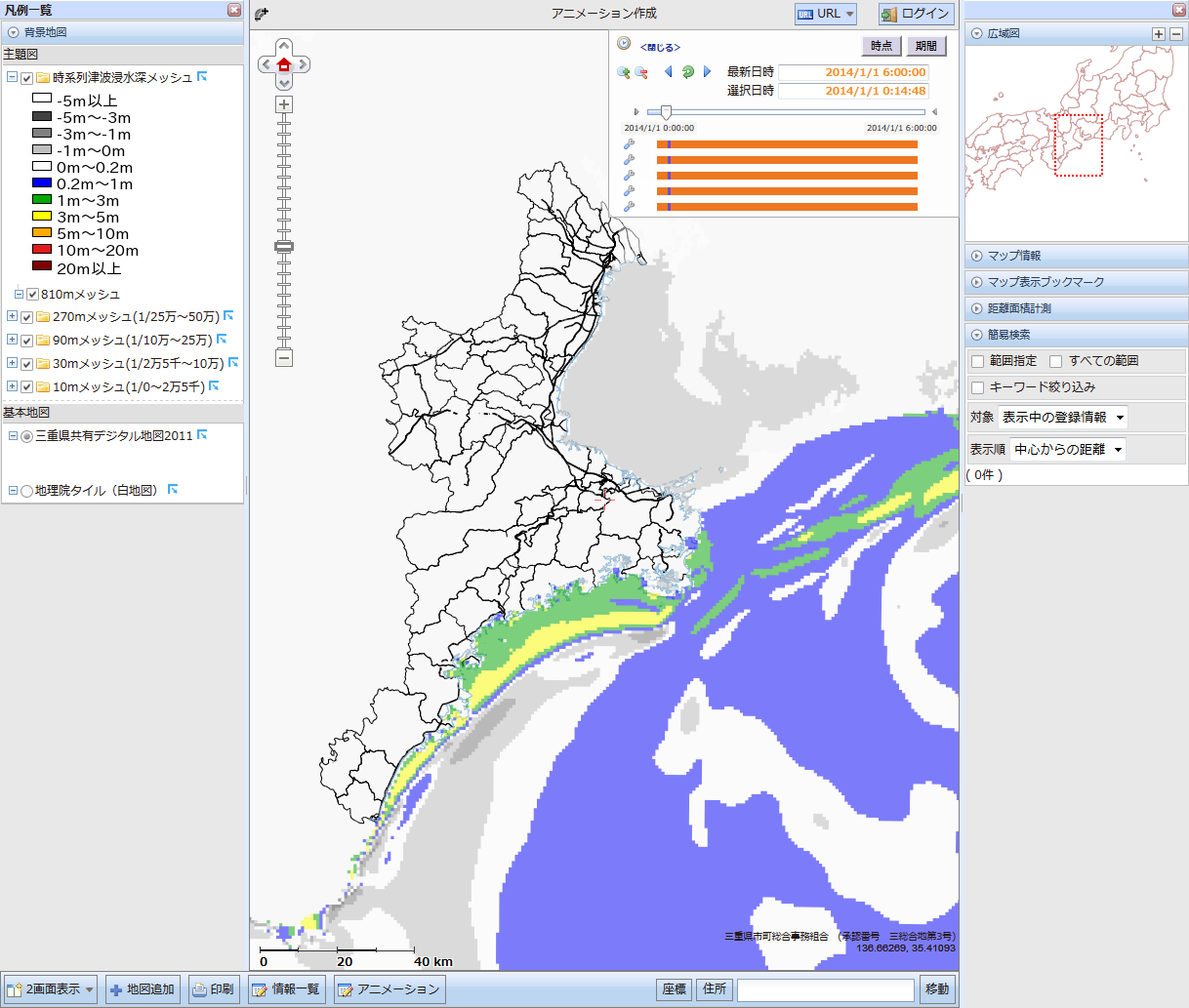Image resolution: width=1189 pixels, height=1008 pixels.
Task: Expand the 270mメッシュ tree node
Action: (12, 316)
